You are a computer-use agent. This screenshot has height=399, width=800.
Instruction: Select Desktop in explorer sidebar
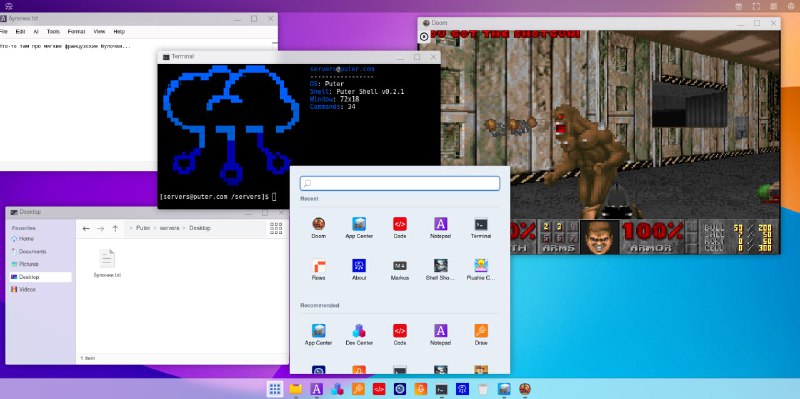coord(41,277)
